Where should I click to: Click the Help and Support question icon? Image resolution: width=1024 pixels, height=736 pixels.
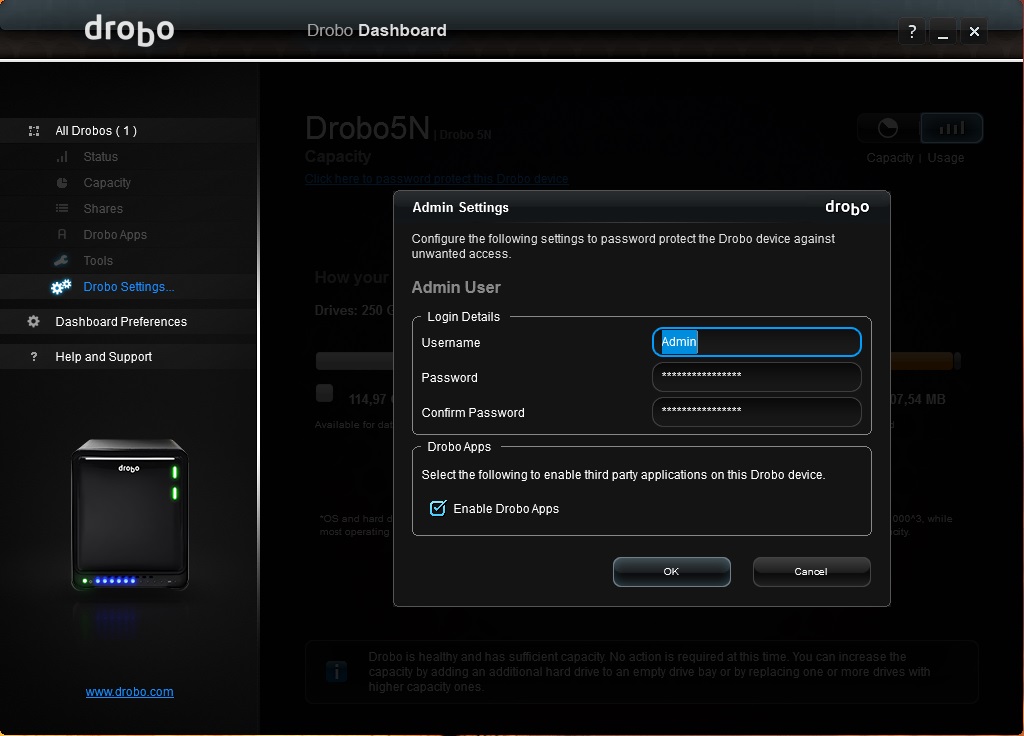pyautogui.click(x=34, y=357)
